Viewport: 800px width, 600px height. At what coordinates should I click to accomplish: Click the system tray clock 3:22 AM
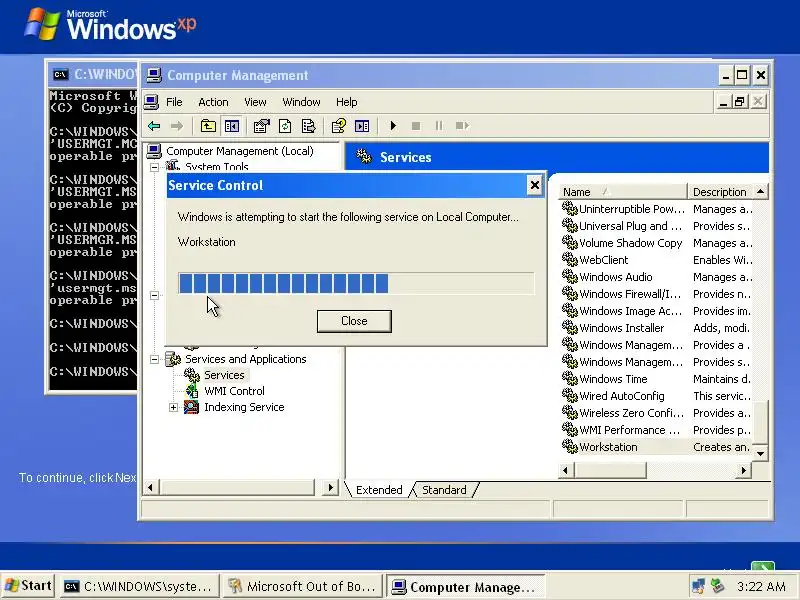tap(761, 586)
